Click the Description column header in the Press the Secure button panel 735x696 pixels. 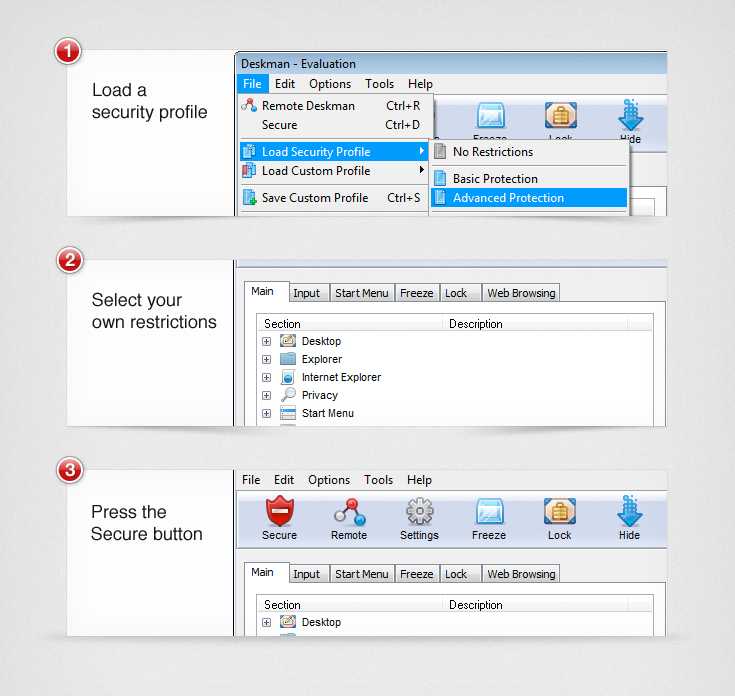[x=535, y=605]
